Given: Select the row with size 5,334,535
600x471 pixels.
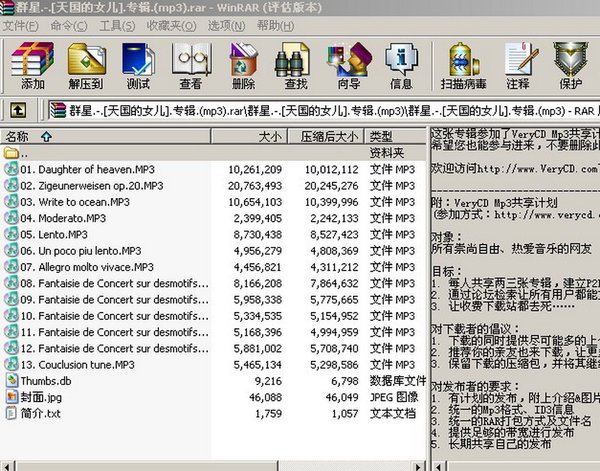Looking at the screenshot, I should click(213, 316).
